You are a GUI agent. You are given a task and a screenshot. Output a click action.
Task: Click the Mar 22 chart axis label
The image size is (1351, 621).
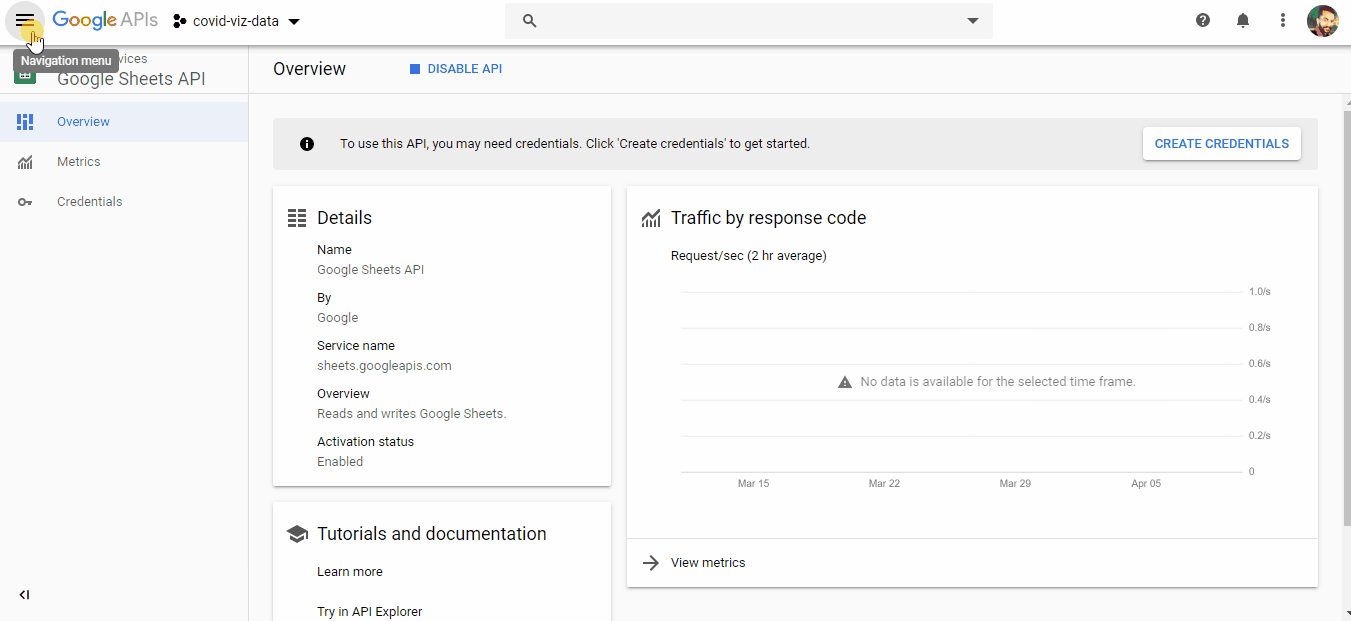[884, 484]
